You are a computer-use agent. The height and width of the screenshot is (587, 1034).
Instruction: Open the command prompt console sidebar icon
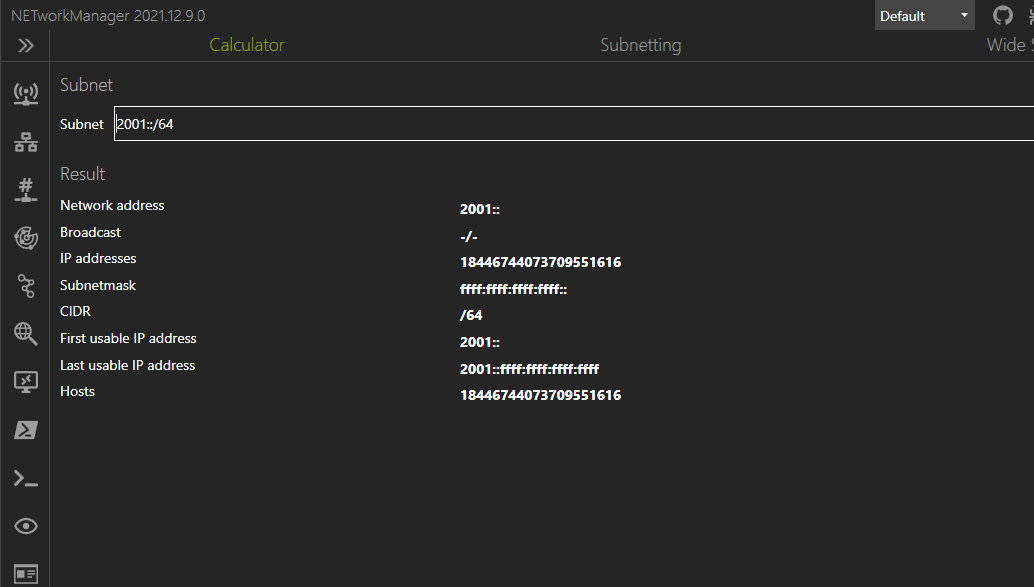[26, 478]
